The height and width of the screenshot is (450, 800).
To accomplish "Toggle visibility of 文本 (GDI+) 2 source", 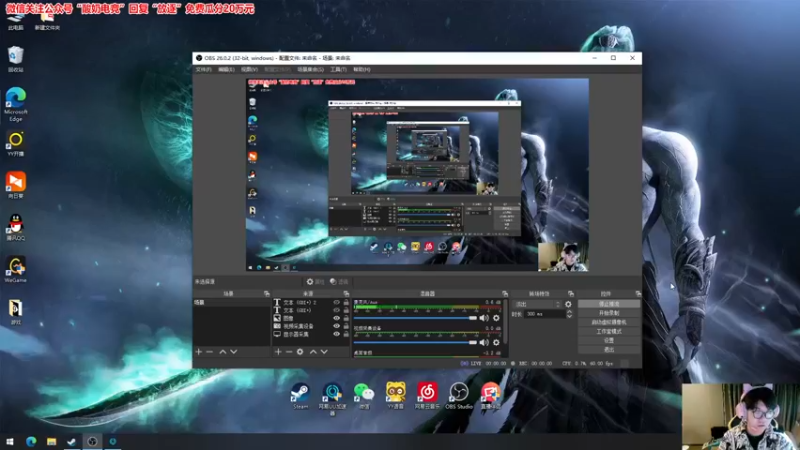I will pyautogui.click(x=336, y=302).
